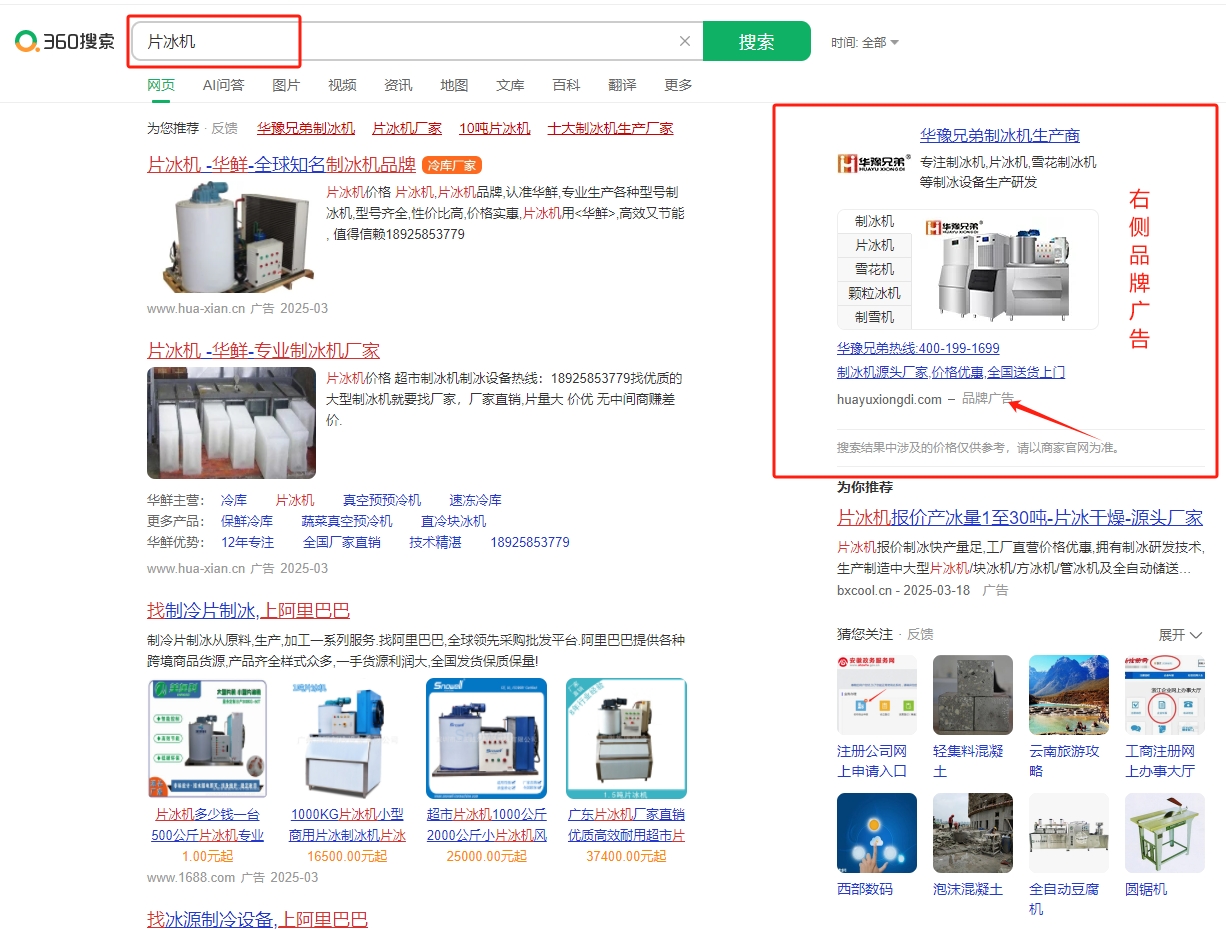This screenshot has width=1226, height=929.
Task: Click the suggested search 10吨片冰机
Action: click(495, 128)
